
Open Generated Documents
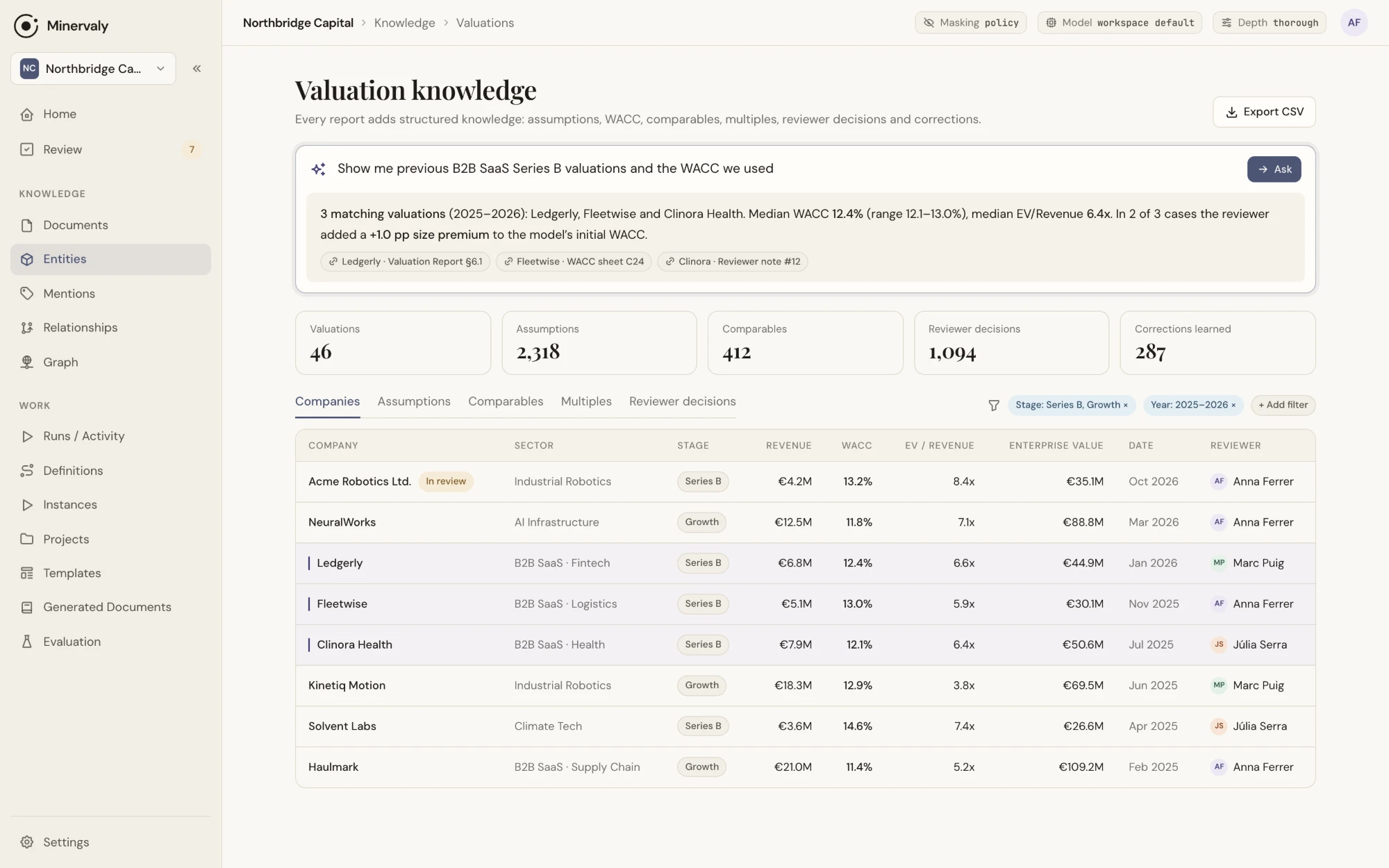[110, 607]
